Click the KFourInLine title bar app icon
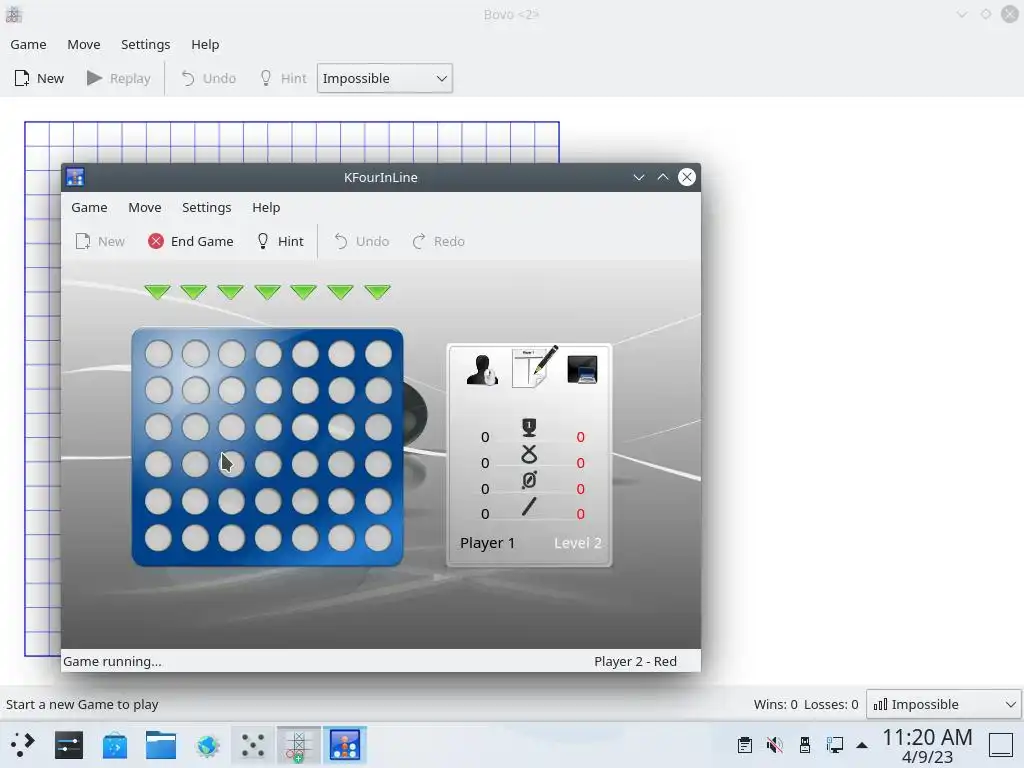This screenshot has height=768, width=1024. 75,177
